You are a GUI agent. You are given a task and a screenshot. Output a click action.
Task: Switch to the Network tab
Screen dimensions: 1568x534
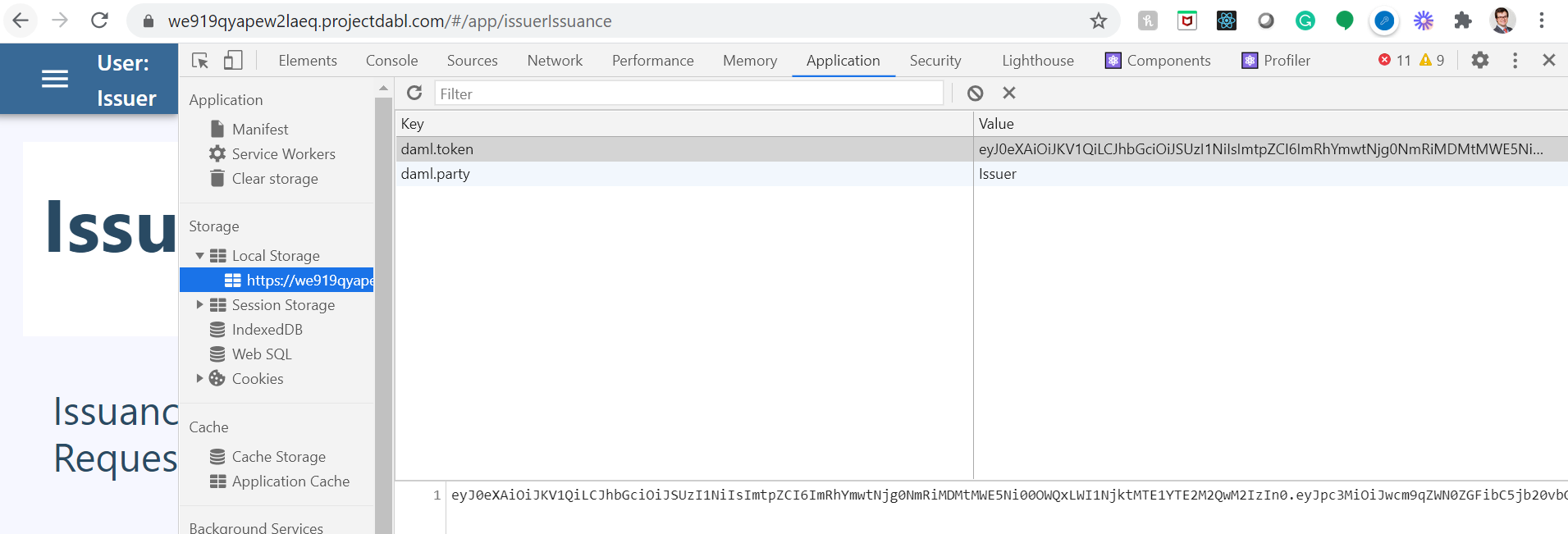click(555, 61)
